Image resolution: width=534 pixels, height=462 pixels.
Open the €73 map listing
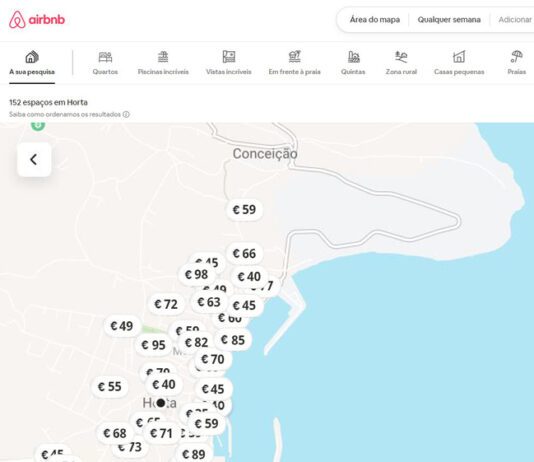[130, 447]
